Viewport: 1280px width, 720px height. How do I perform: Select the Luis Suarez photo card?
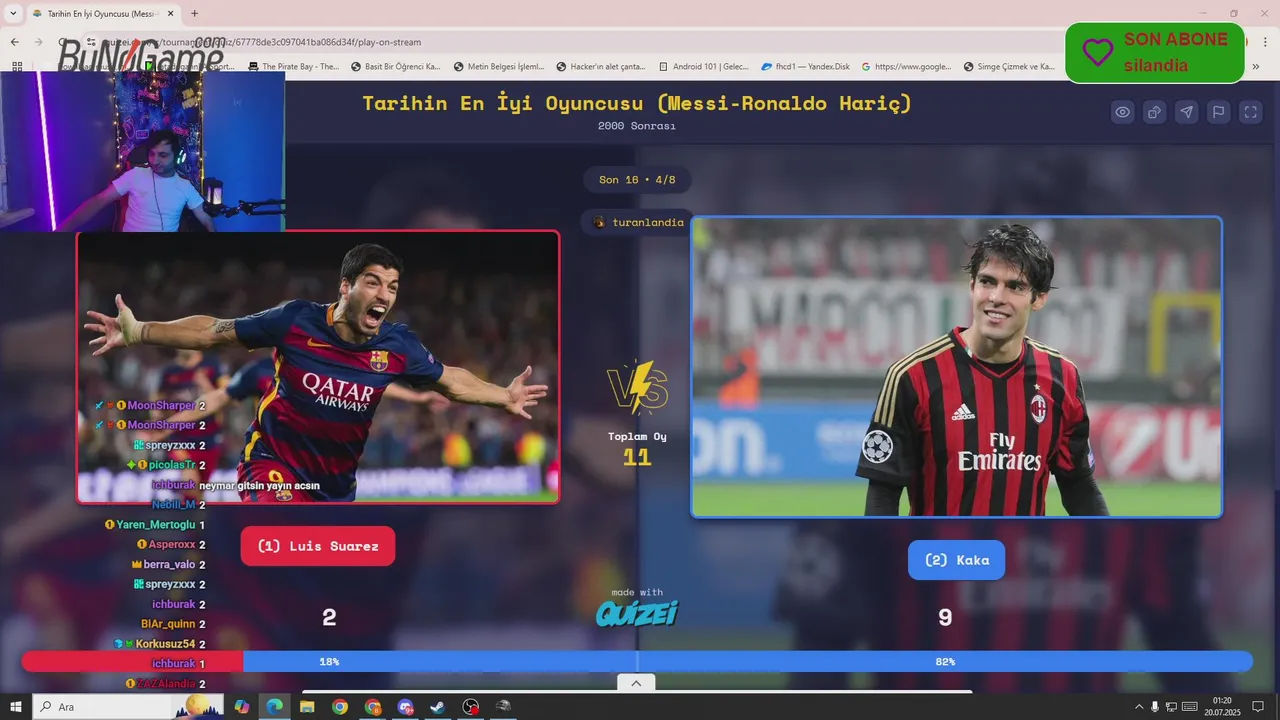318,367
